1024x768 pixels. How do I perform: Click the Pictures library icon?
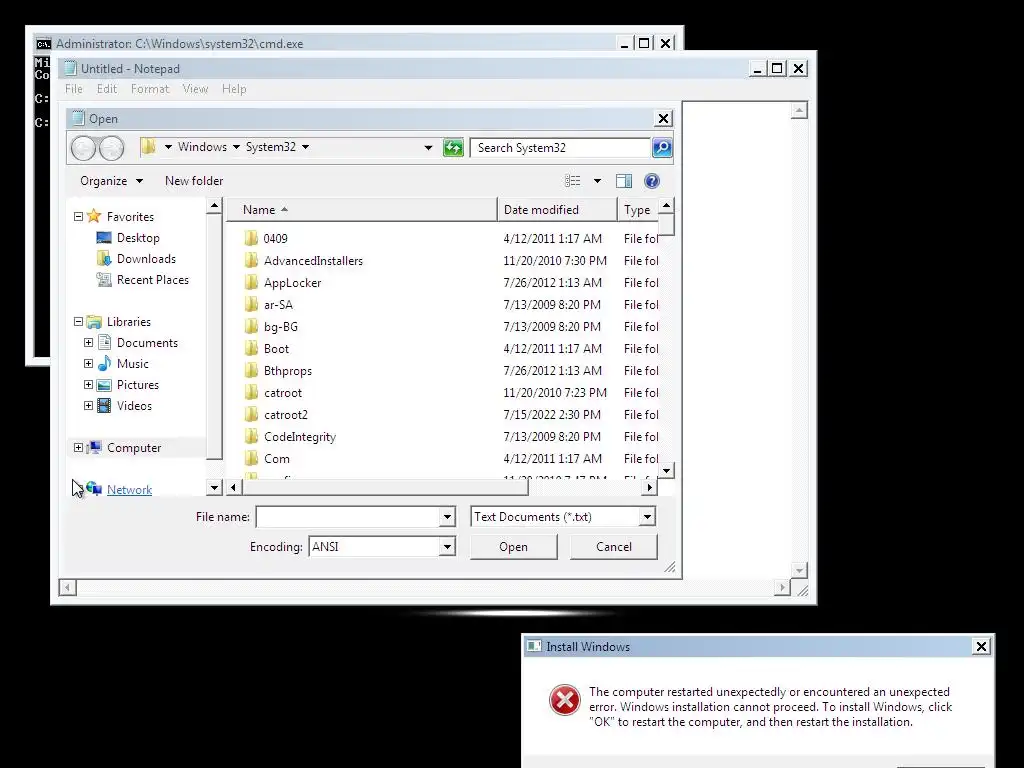tap(104, 385)
